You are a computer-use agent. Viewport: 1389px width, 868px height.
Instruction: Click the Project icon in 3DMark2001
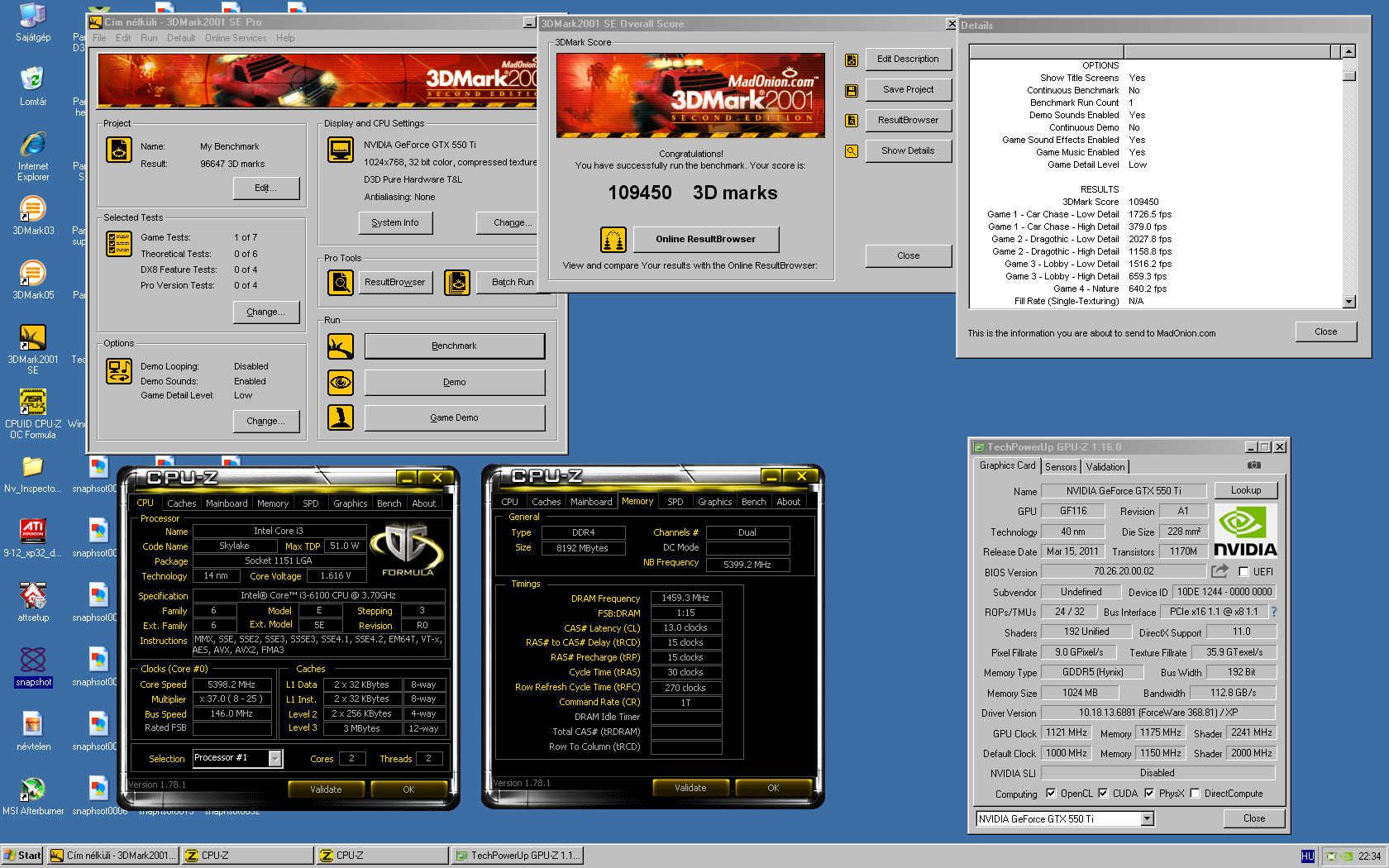pyautogui.click(x=119, y=150)
